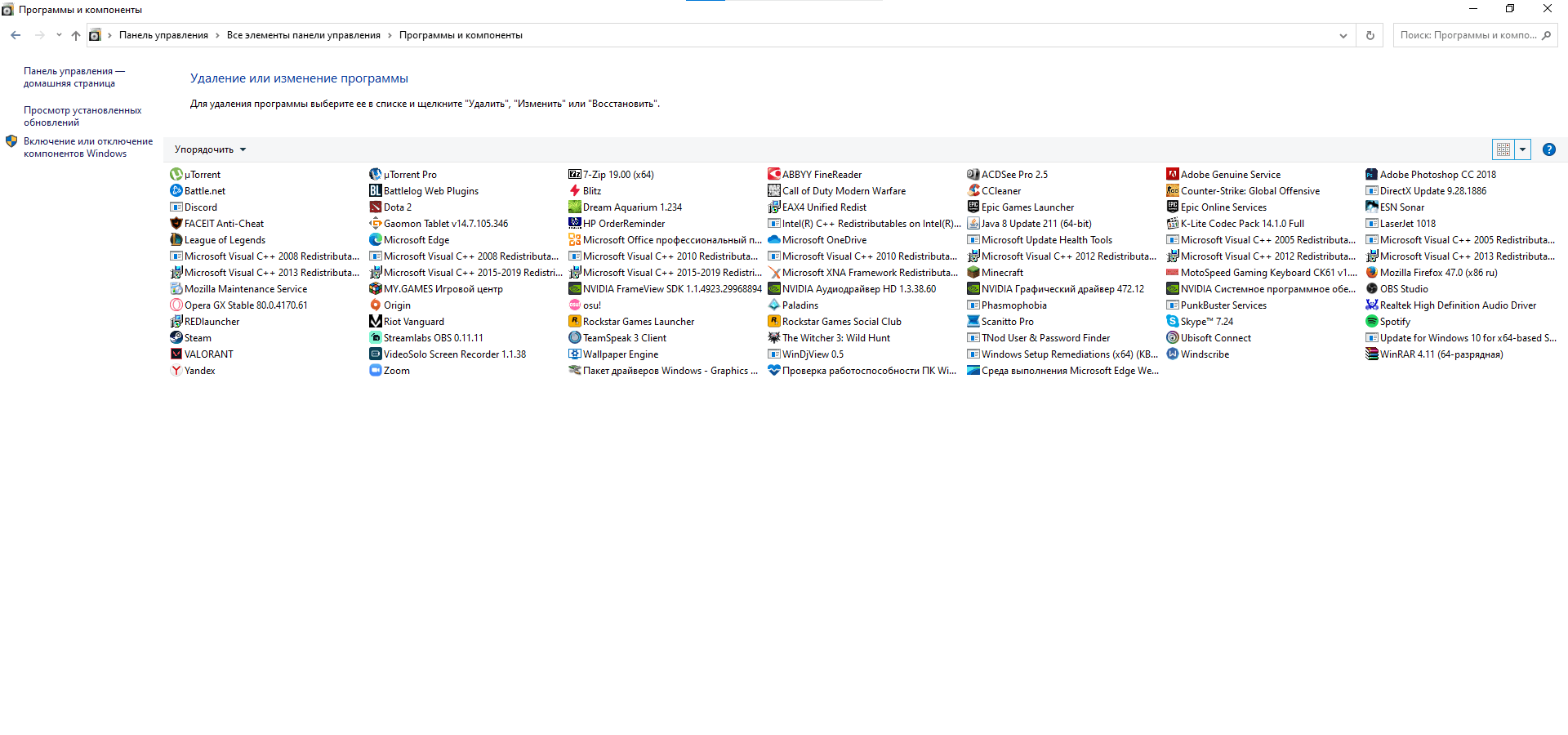Select Phasmophobia entry
The height and width of the screenshot is (735, 1568).
click(1007, 305)
